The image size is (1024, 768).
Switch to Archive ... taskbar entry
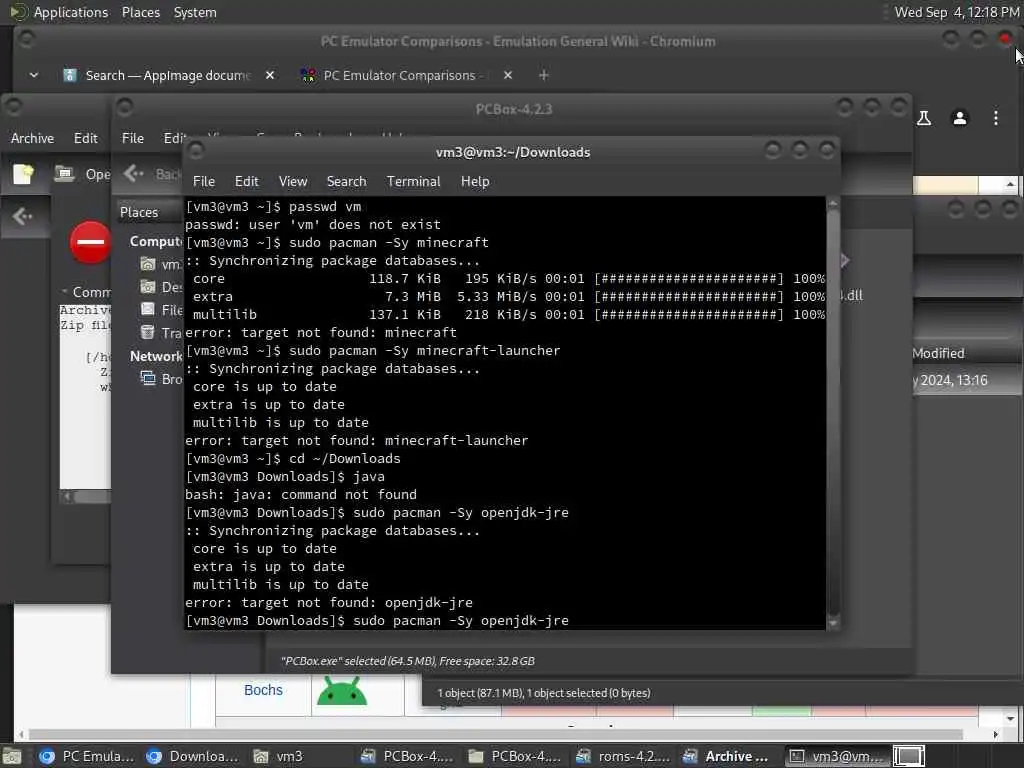[x=726, y=756]
